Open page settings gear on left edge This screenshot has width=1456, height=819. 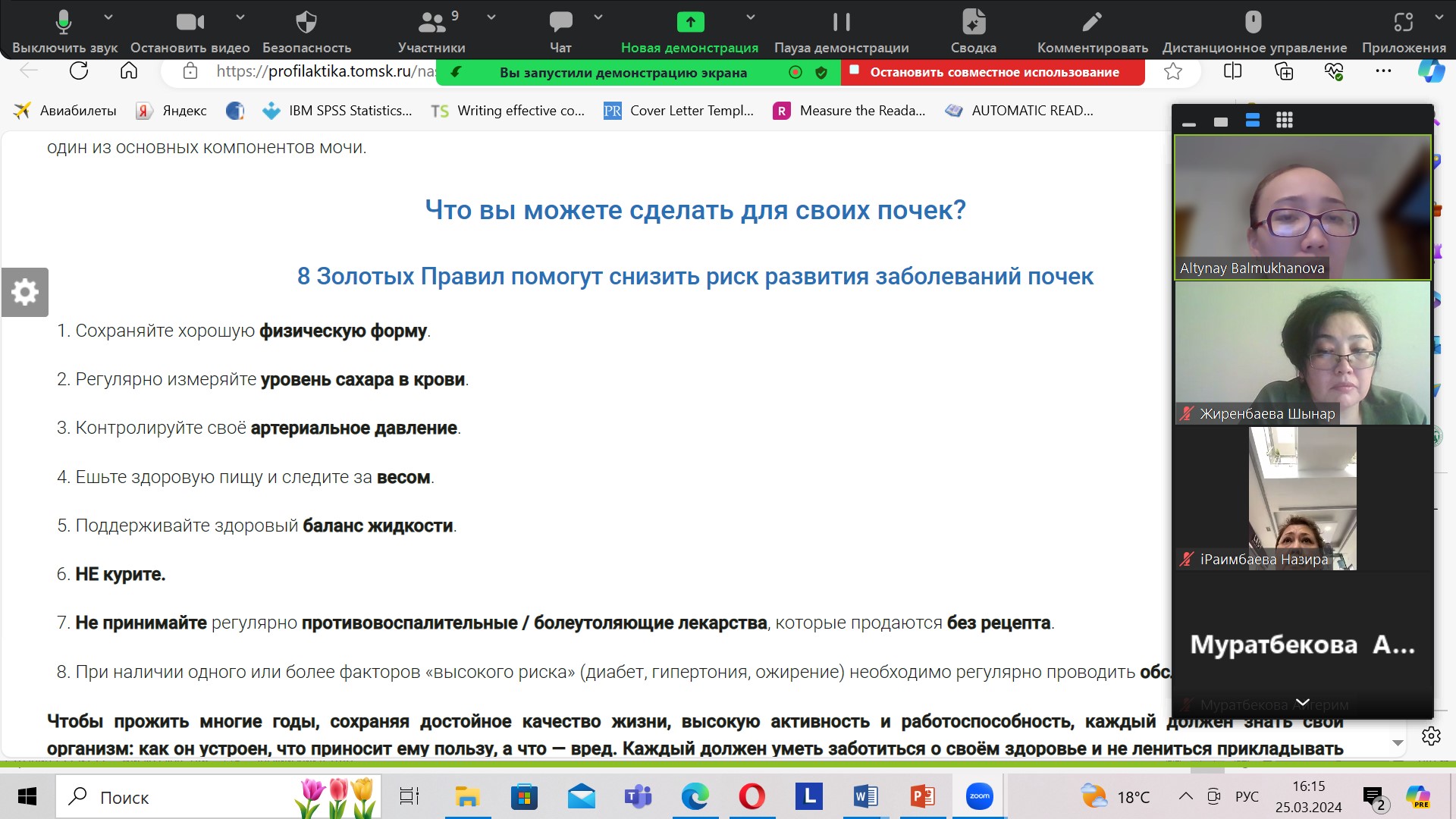(25, 292)
